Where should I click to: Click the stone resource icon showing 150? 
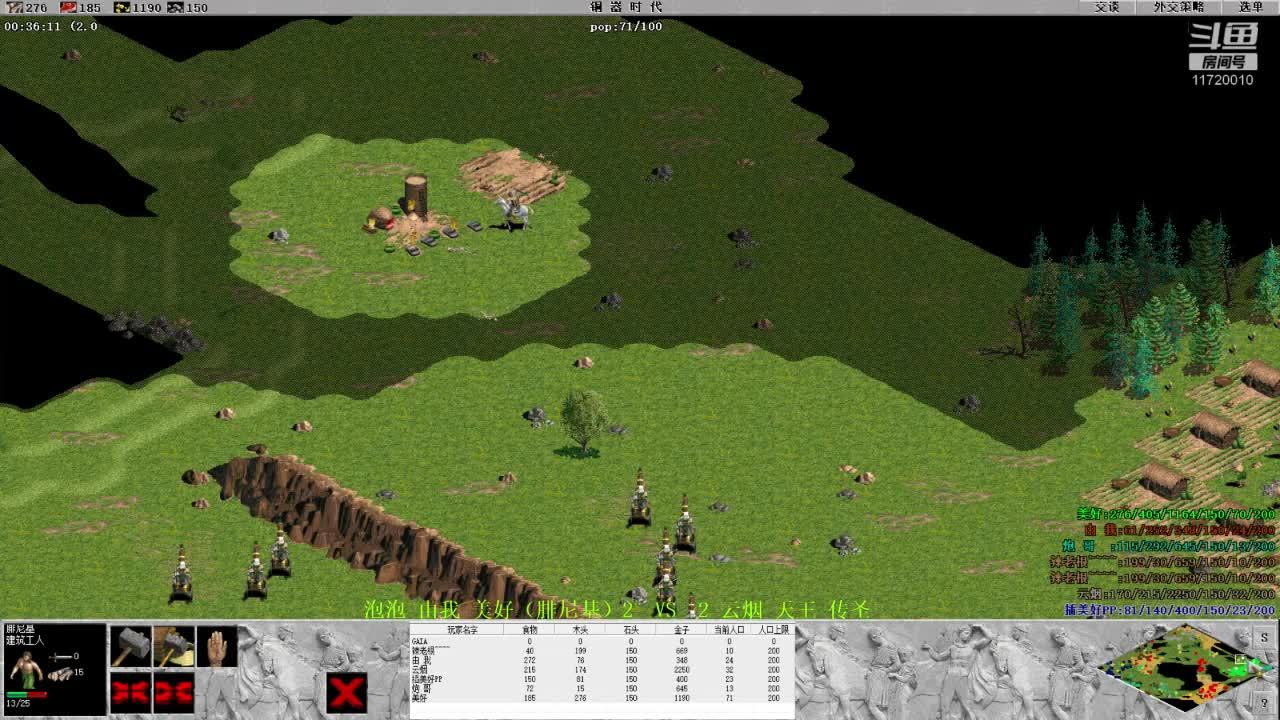click(x=176, y=7)
